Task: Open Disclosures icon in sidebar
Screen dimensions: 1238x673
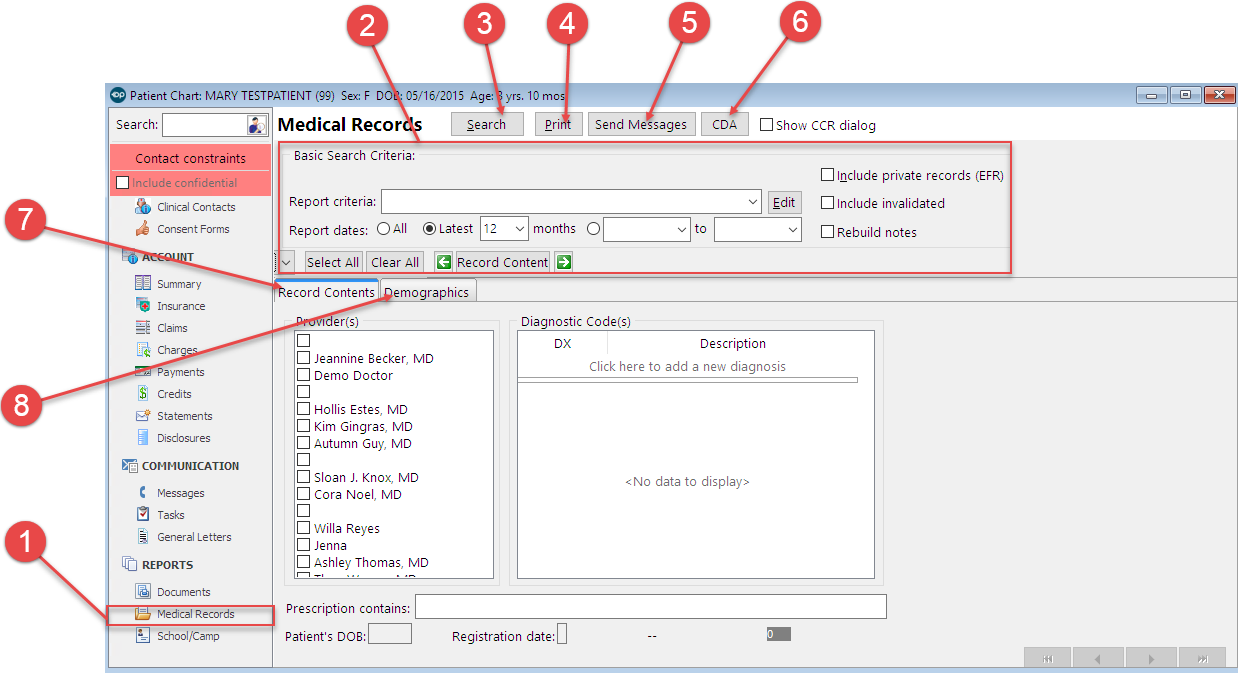Action: tap(143, 438)
